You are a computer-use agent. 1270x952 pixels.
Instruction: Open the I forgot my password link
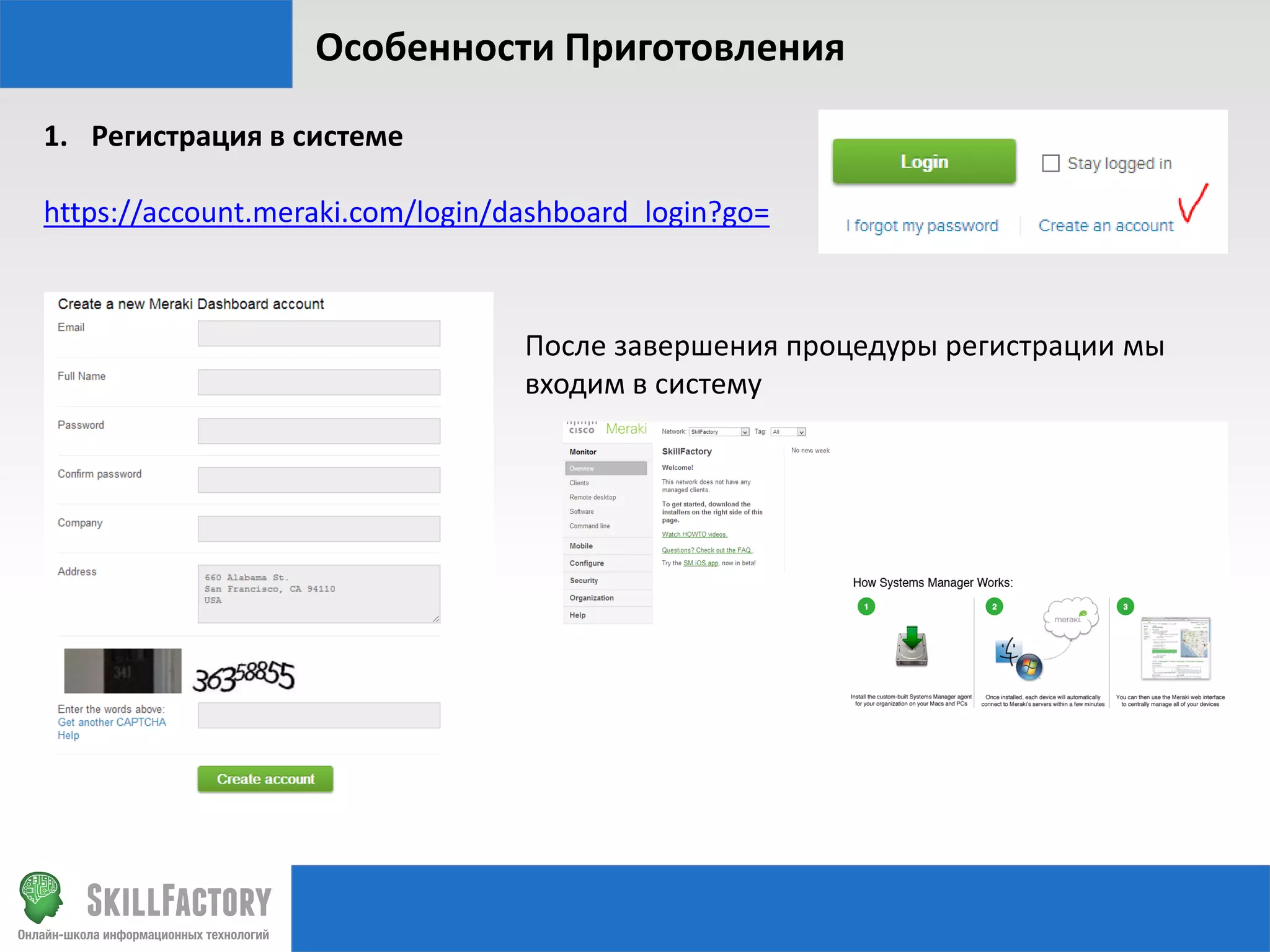click(x=922, y=226)
